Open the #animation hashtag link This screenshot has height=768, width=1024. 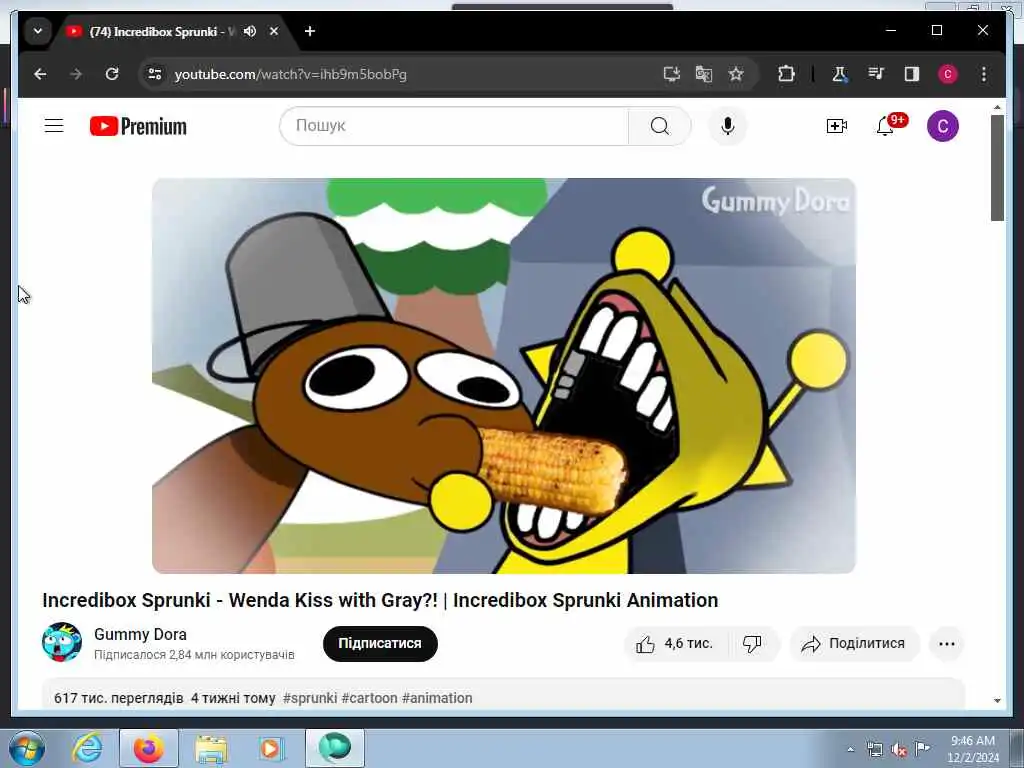(437, 697)
